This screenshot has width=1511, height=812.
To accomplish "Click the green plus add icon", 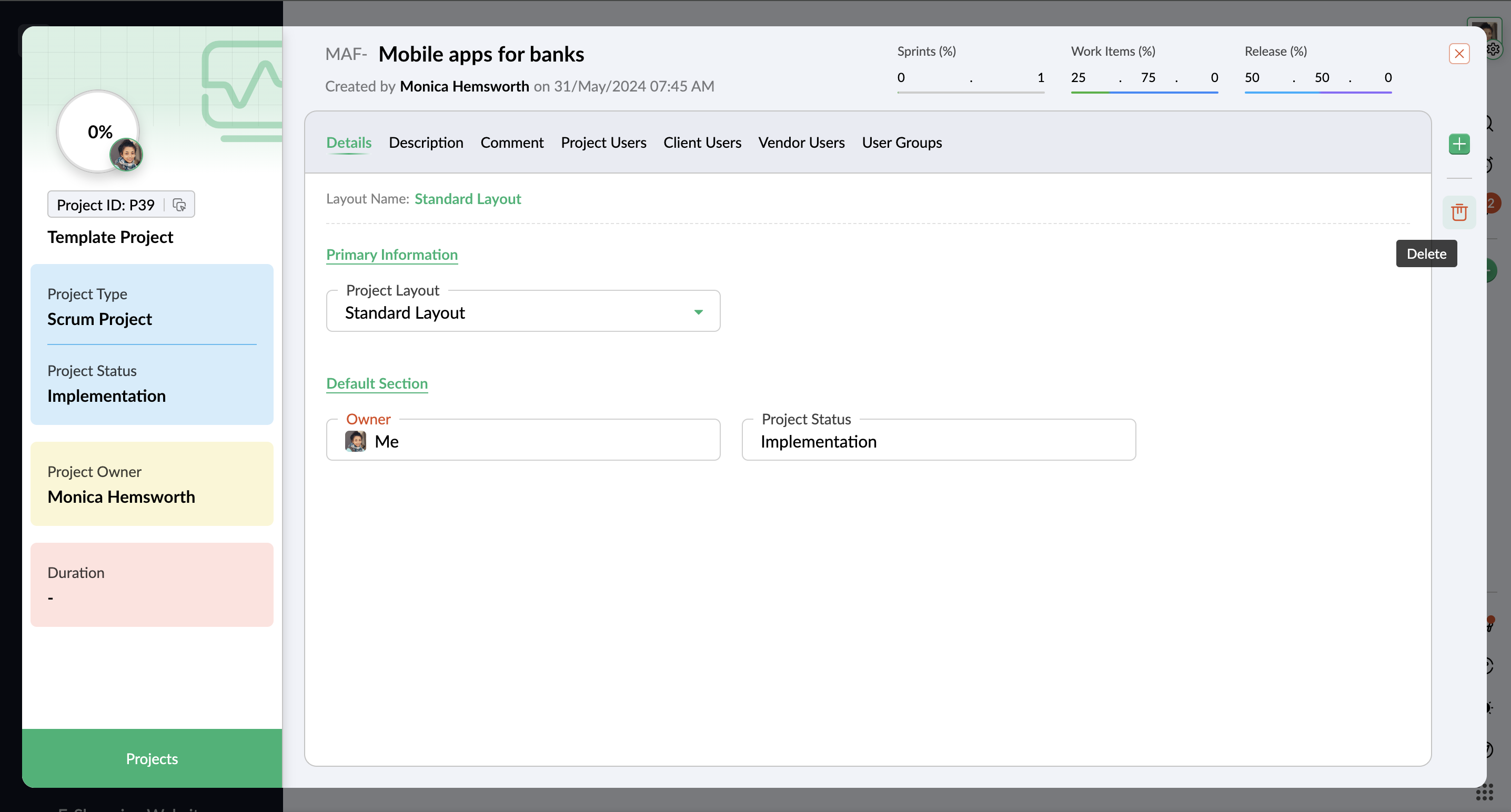I will tap(1459, 144).
